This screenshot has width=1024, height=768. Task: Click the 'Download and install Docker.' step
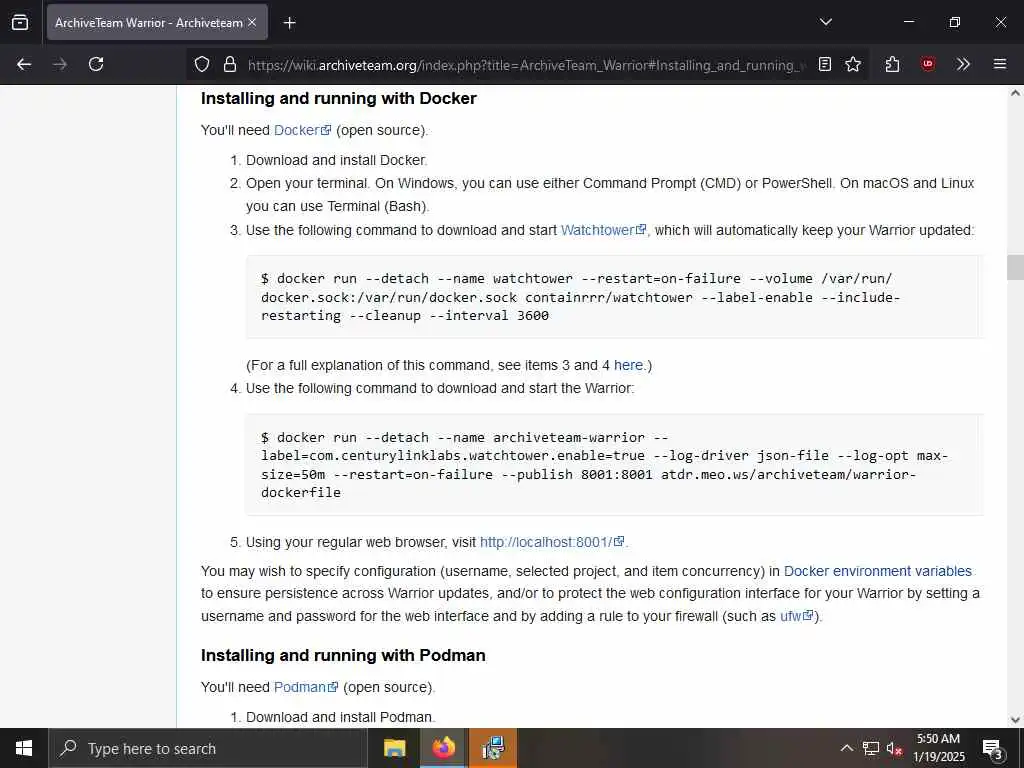pyautogui.click(x=336, y=160)
